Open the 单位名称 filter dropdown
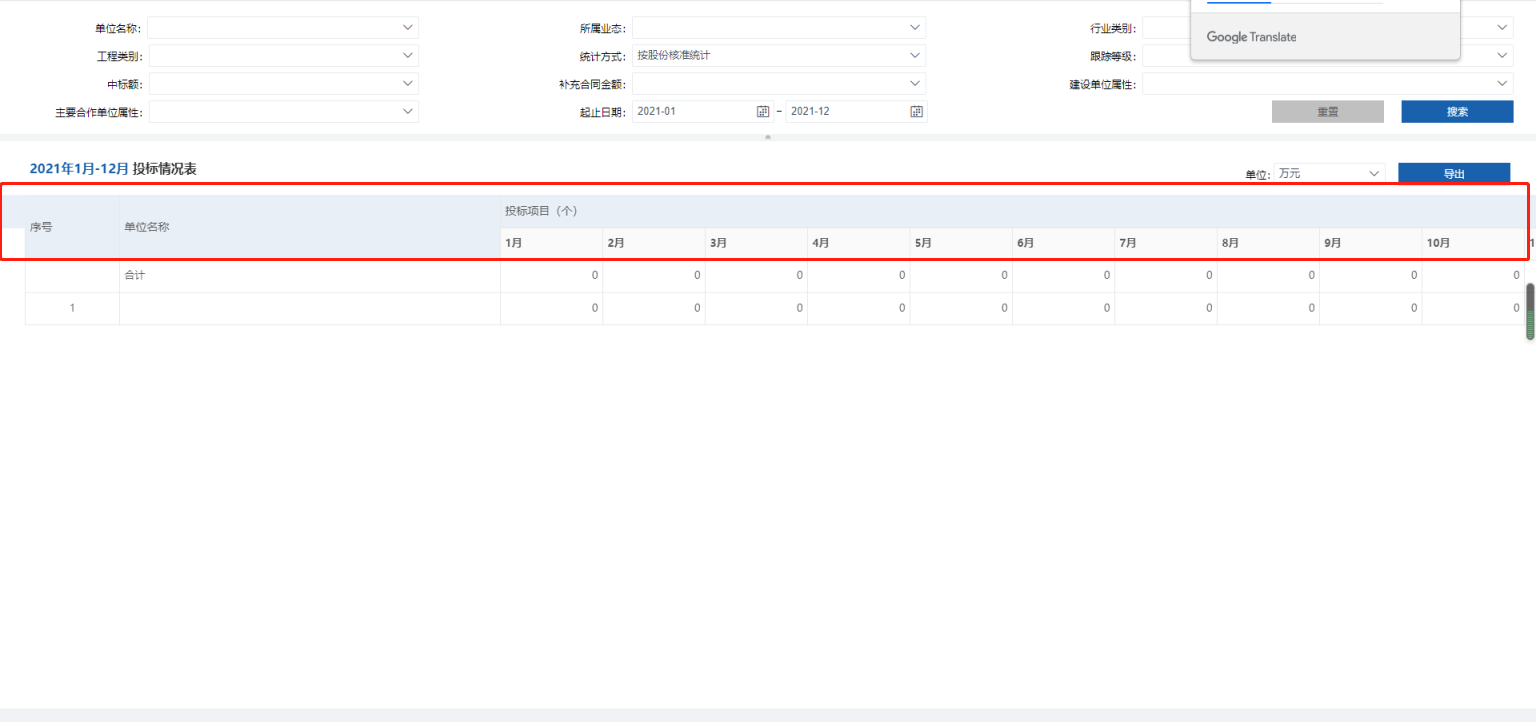 (283, 28)
